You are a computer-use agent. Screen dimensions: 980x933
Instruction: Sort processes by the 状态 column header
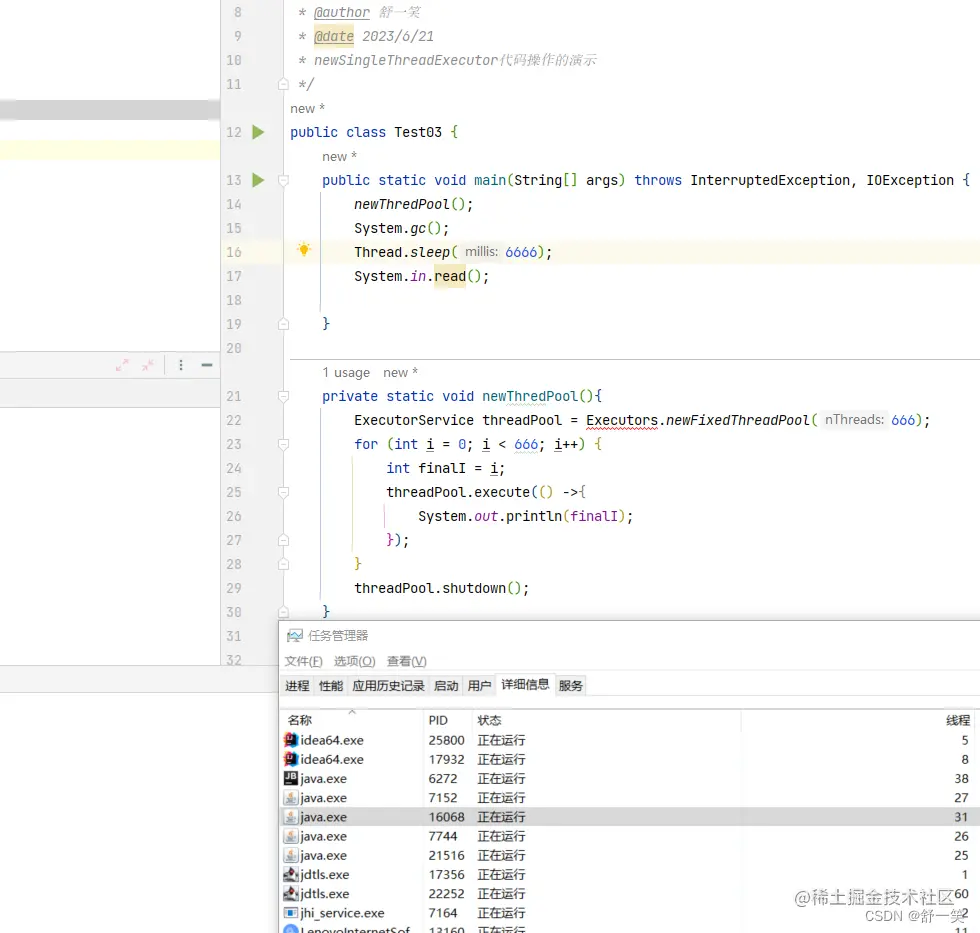(606, 720)
